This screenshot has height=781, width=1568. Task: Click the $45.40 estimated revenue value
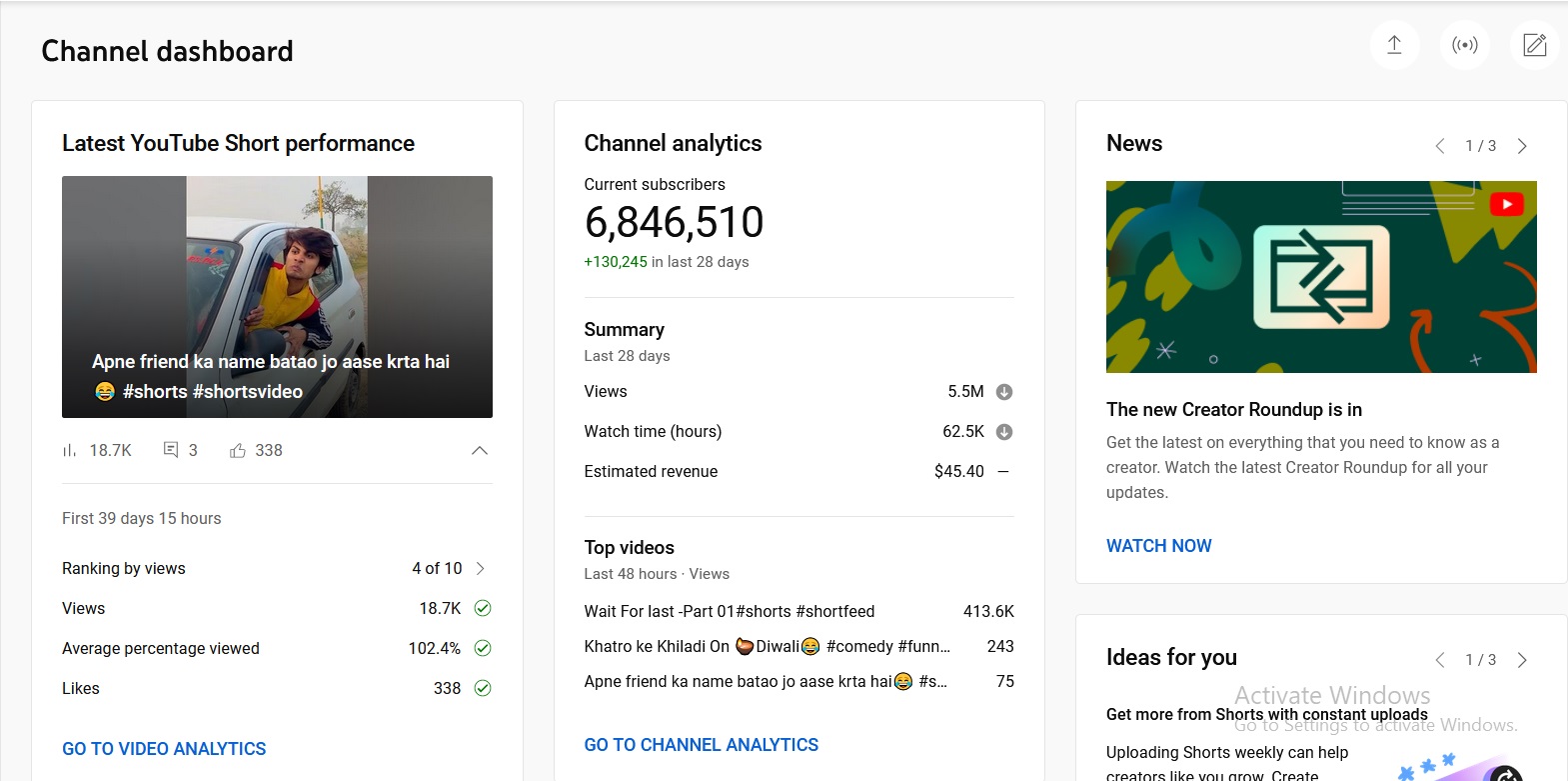(959, 471)
